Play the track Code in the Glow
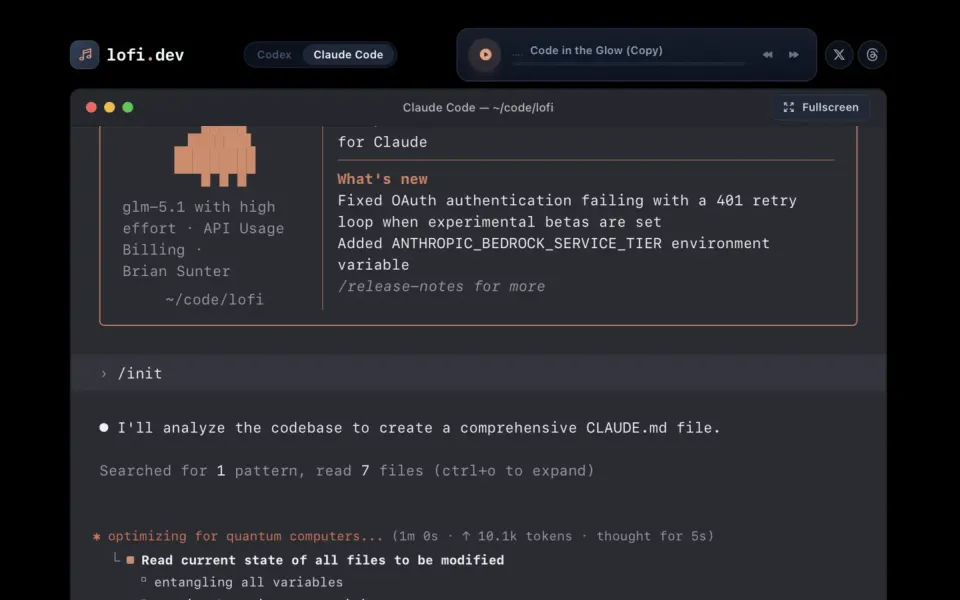The height and width of the screenshot is (600, 960). tap(485, 54)
